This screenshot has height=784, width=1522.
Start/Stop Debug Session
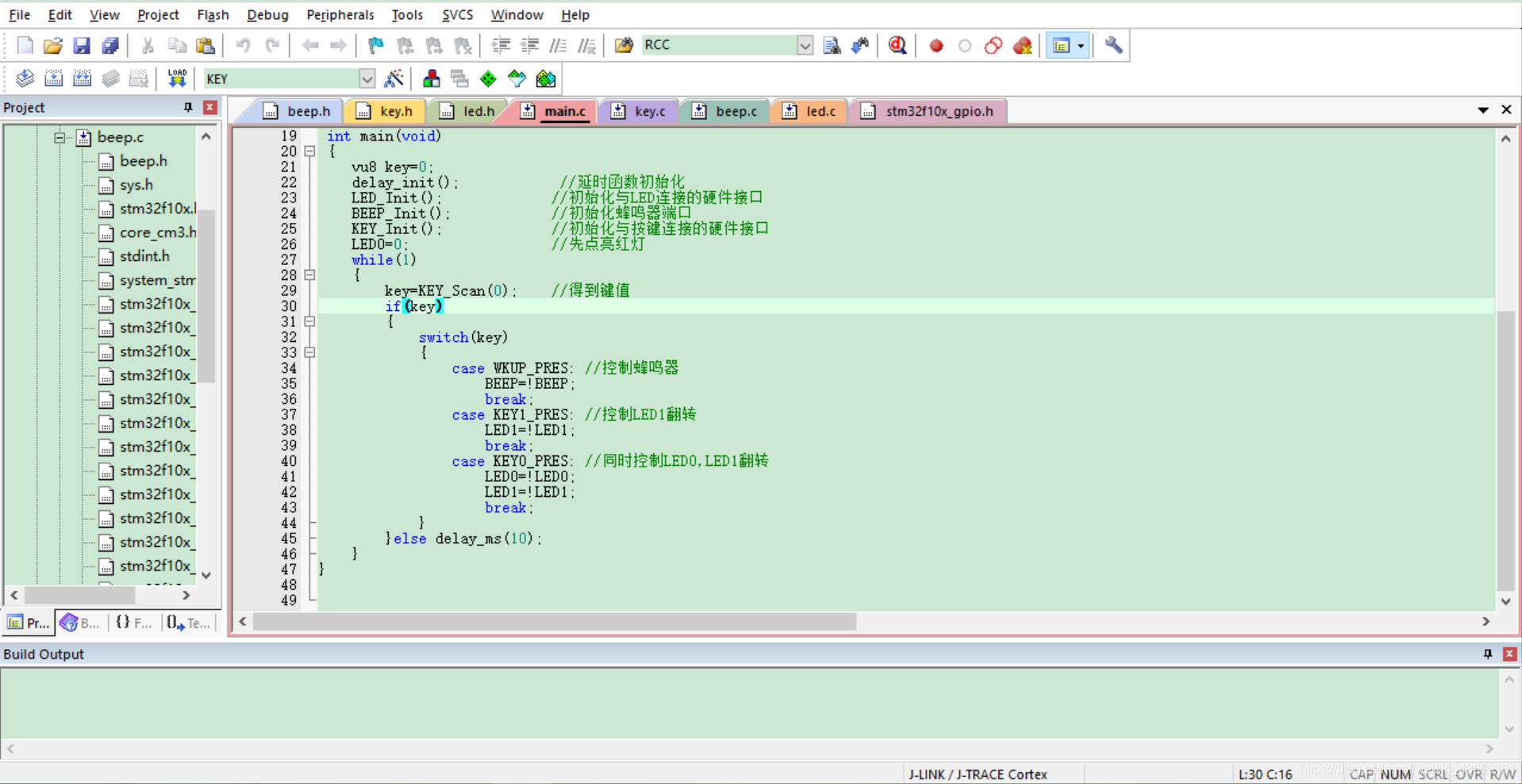coord(897,46)
